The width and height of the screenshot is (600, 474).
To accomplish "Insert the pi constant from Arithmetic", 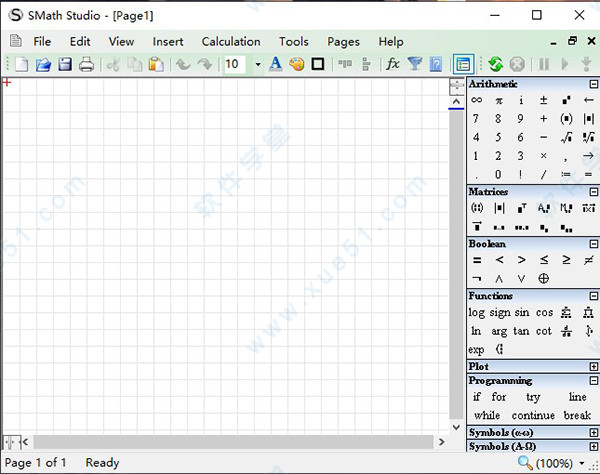I will [499, 101].
